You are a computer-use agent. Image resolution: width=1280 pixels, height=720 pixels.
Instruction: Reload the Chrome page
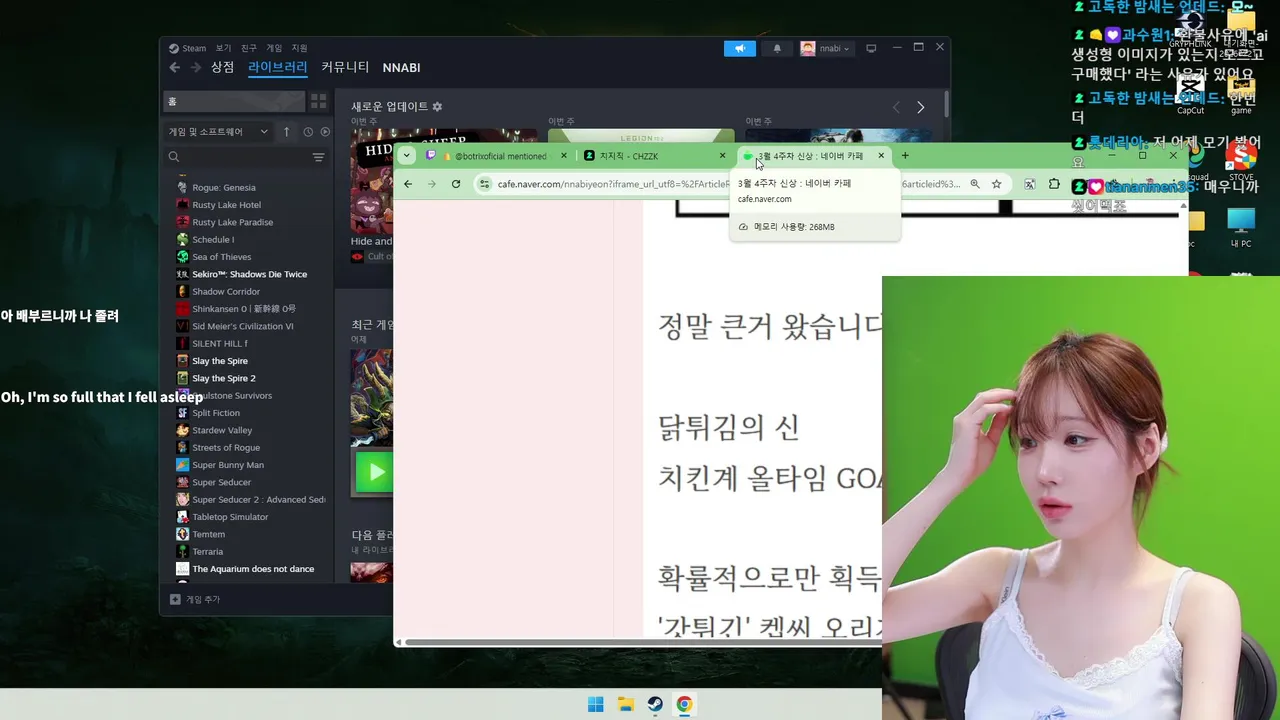pyautogui.click(x=456, y=184)
